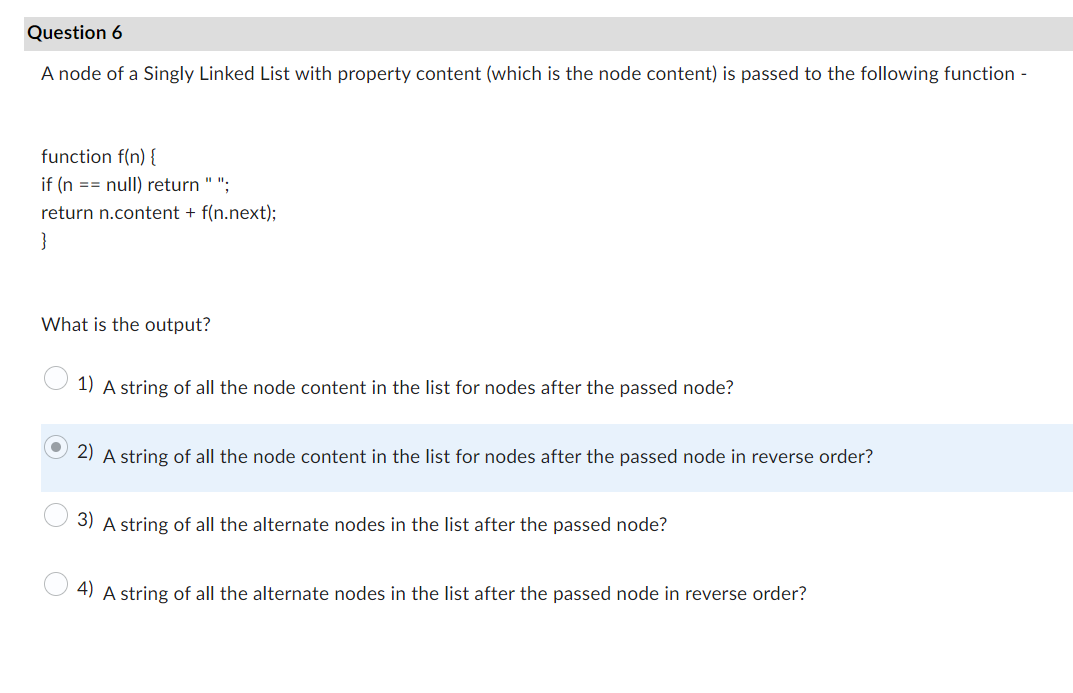Click the 'return n.content + f(n.next);' line
Image resolution: width=1073 pixels, height=693 pixels.
point(159,212)
